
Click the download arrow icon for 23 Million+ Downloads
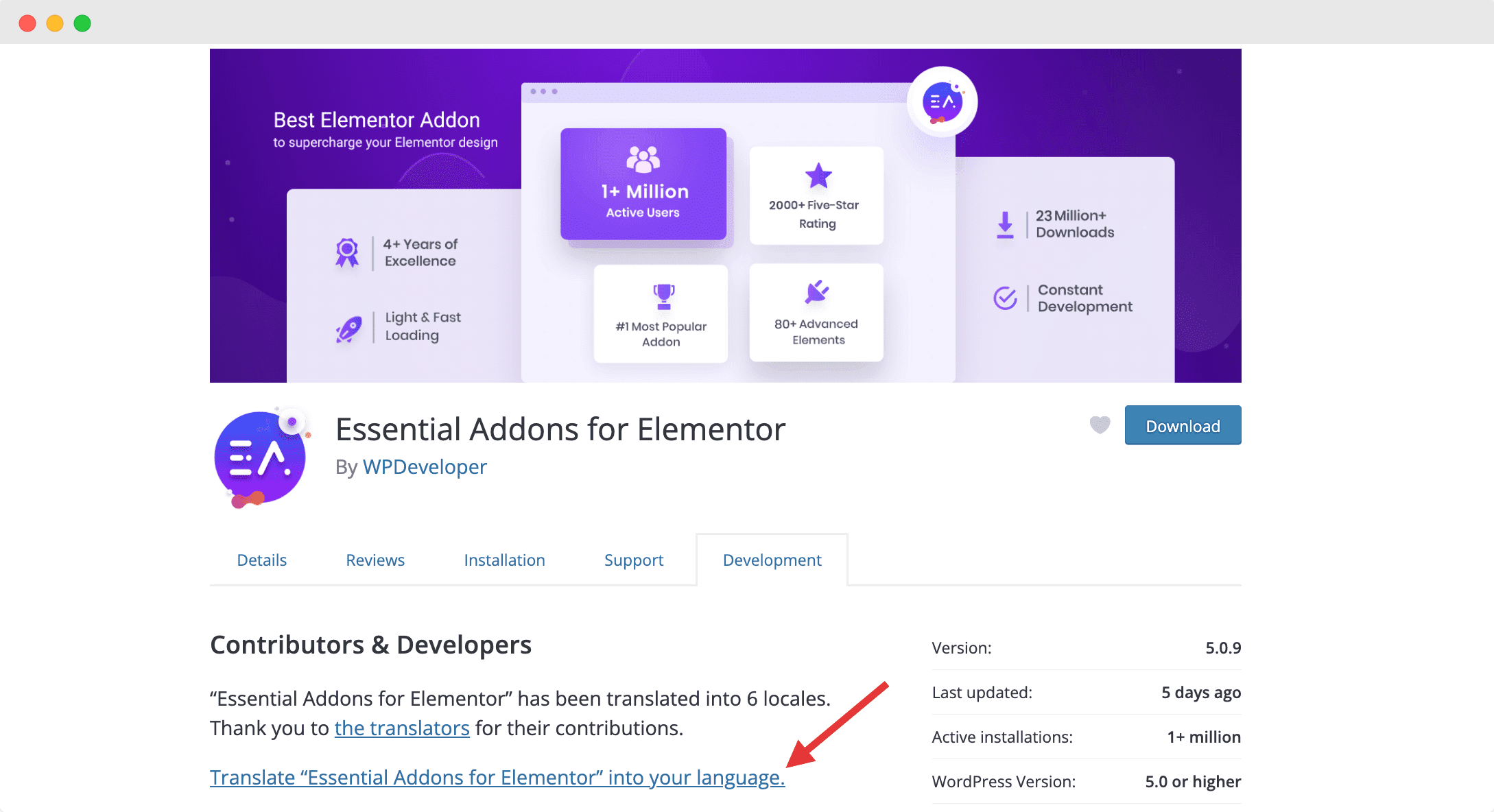pyautogui.click(x=1005, y=224)
